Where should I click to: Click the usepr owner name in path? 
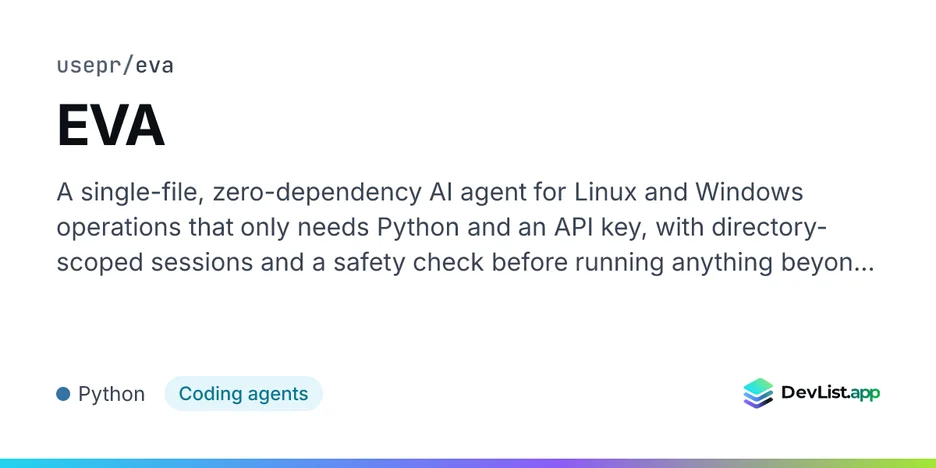click(88, 66)
